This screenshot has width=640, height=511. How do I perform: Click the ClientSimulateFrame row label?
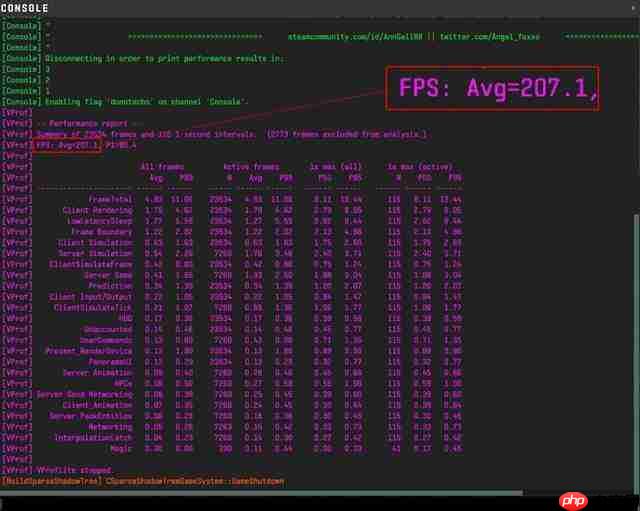91,264
